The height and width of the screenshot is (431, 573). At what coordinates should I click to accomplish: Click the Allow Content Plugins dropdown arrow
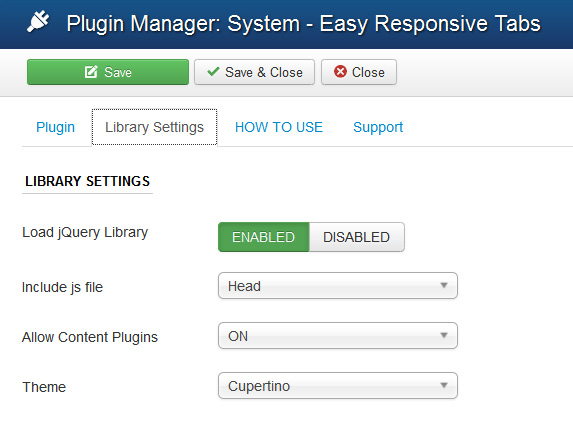point(444,335)
